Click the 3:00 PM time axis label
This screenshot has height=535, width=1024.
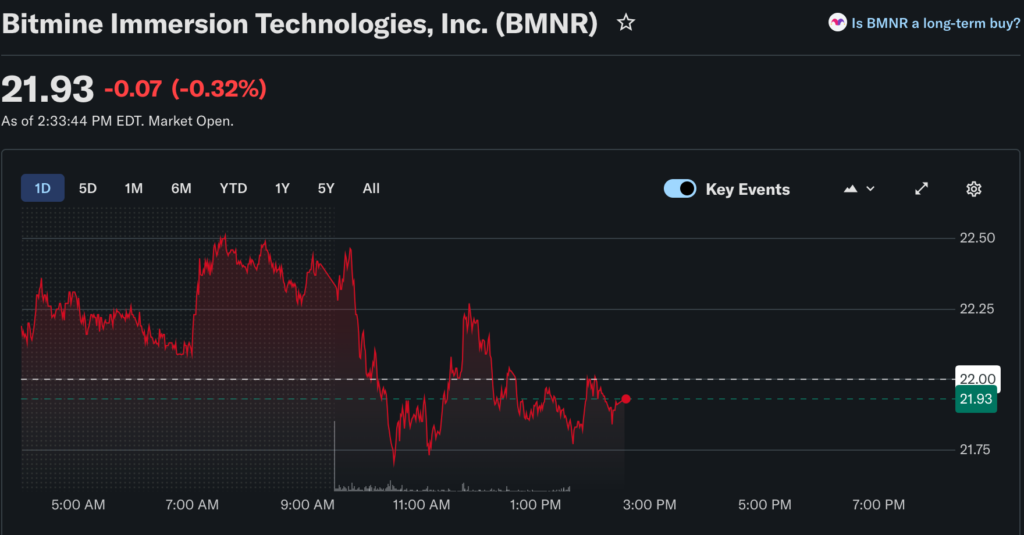click(649, 504)
